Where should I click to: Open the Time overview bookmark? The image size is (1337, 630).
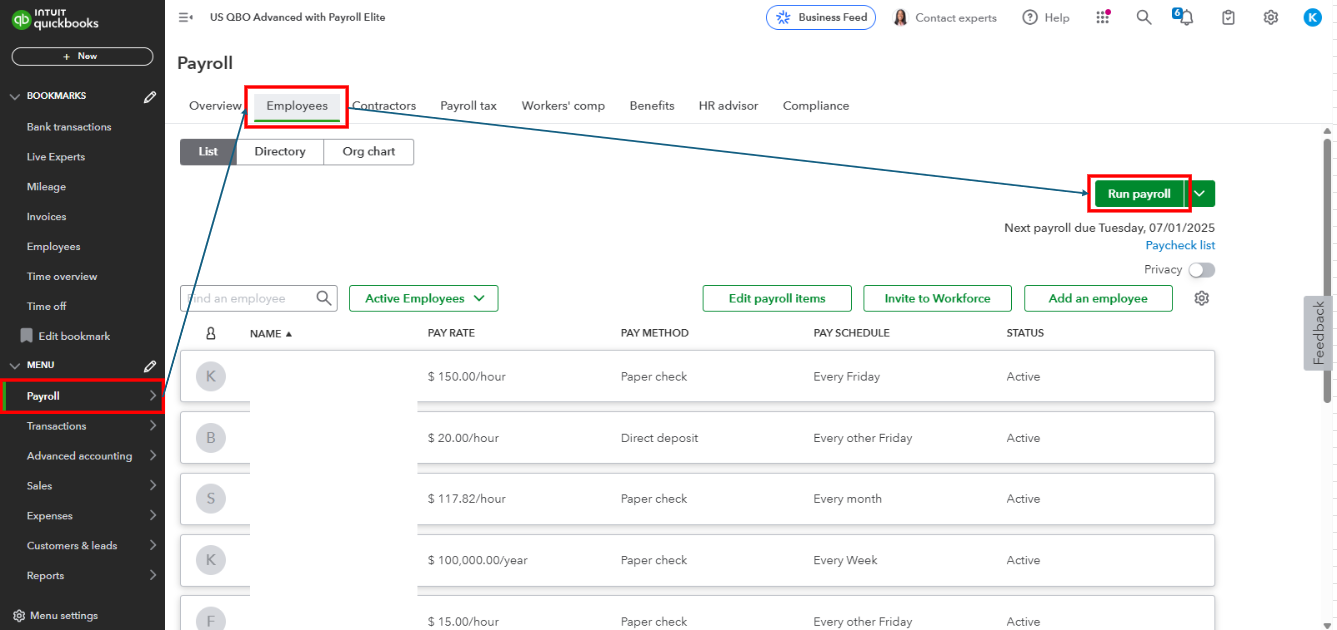click(x=62, y=277)
